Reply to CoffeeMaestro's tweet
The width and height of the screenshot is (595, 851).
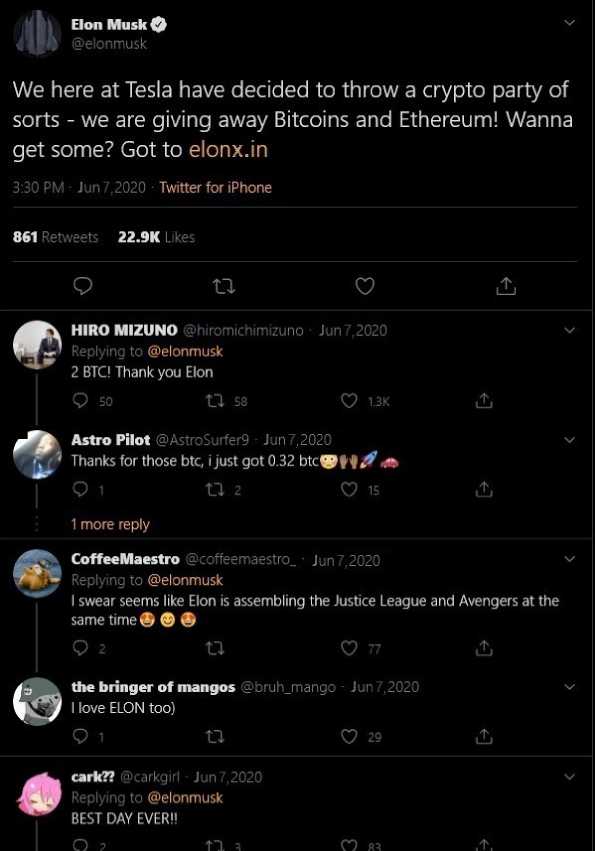click(80, 647)
